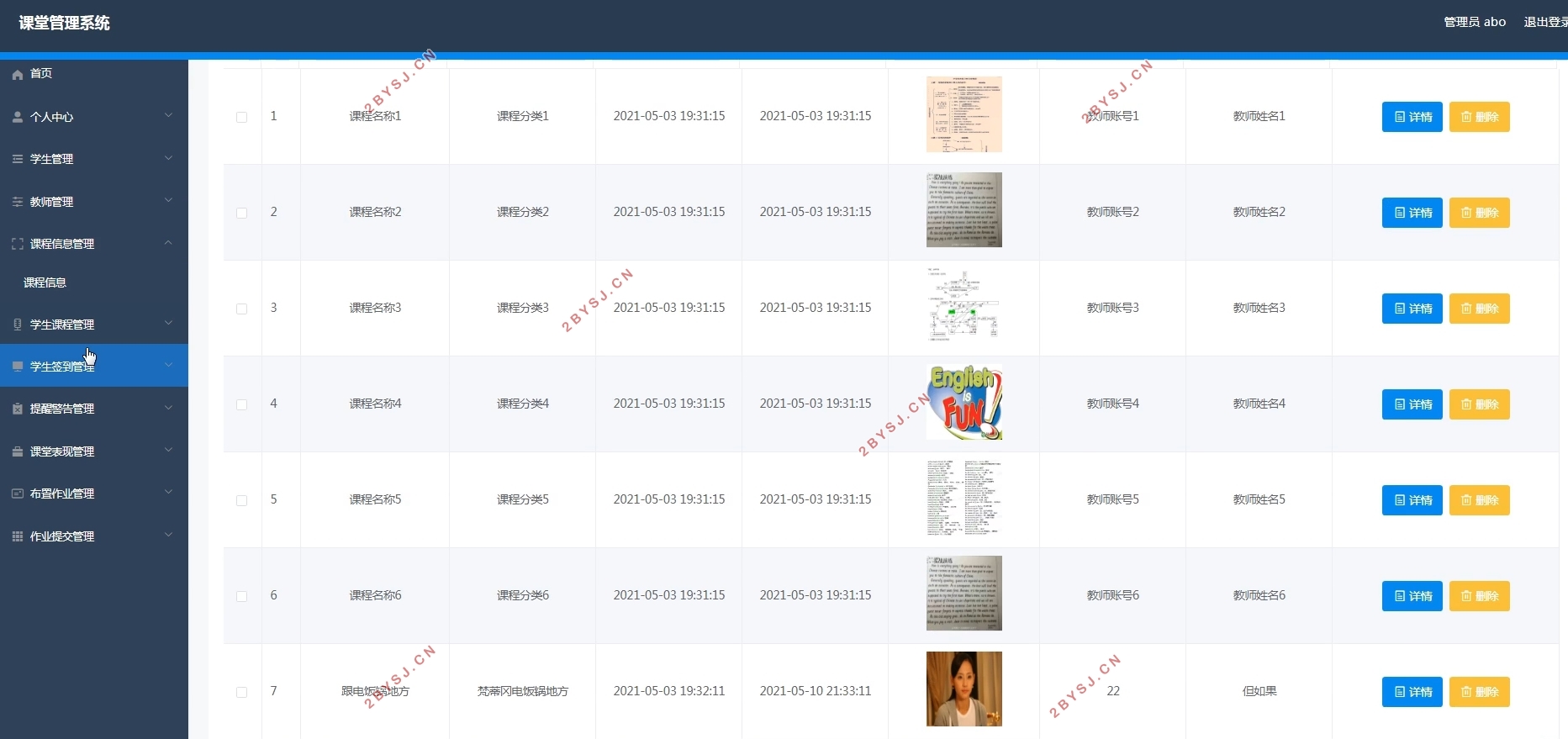Click timestamp 2021-05-10 21:33:11

(x=816, y=691)
